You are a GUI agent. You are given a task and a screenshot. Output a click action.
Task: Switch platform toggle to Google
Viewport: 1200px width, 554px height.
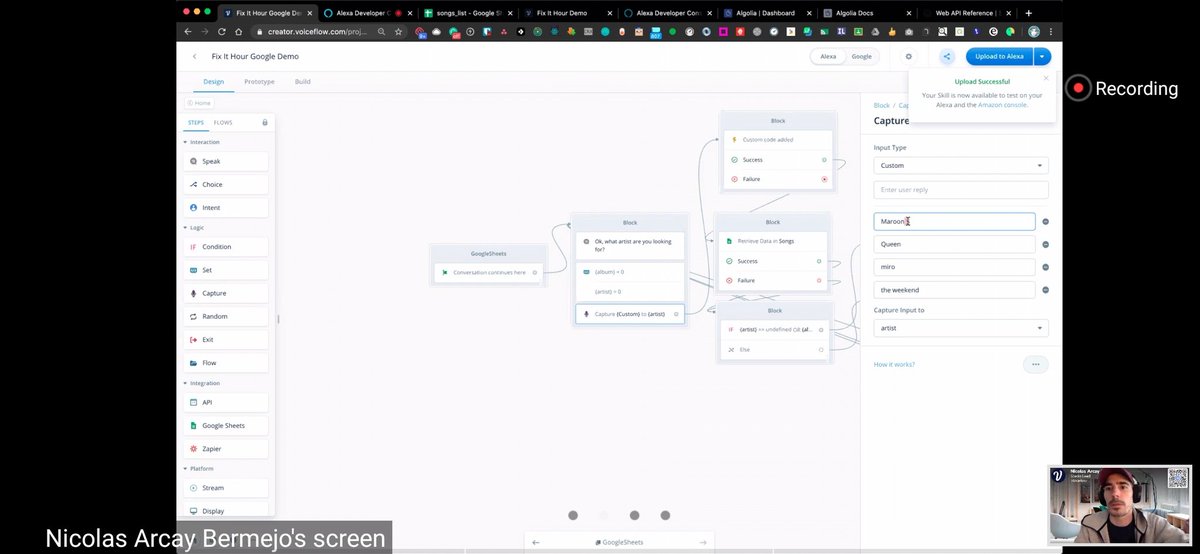(x=861, y=57)
